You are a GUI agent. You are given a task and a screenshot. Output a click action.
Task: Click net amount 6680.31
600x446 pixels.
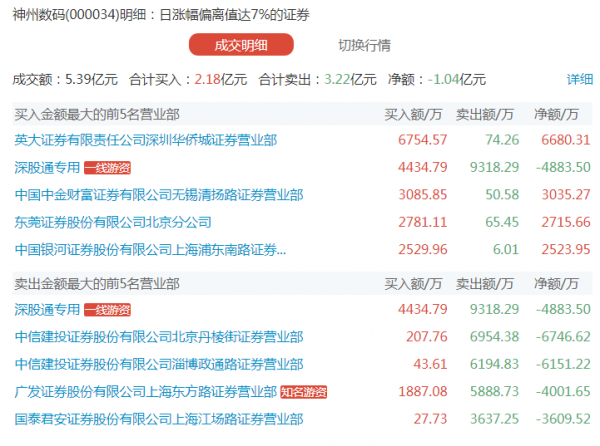tap(566, 140)
